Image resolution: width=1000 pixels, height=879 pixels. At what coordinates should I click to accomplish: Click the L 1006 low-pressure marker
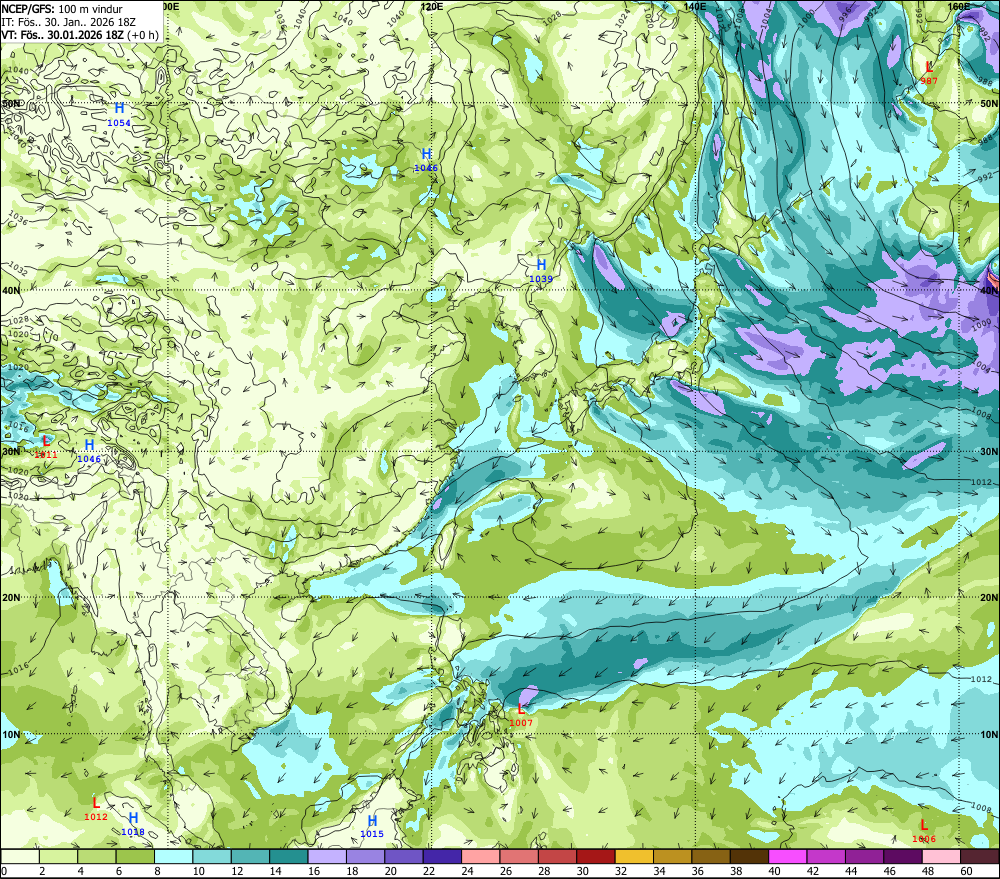coord(923,831)
